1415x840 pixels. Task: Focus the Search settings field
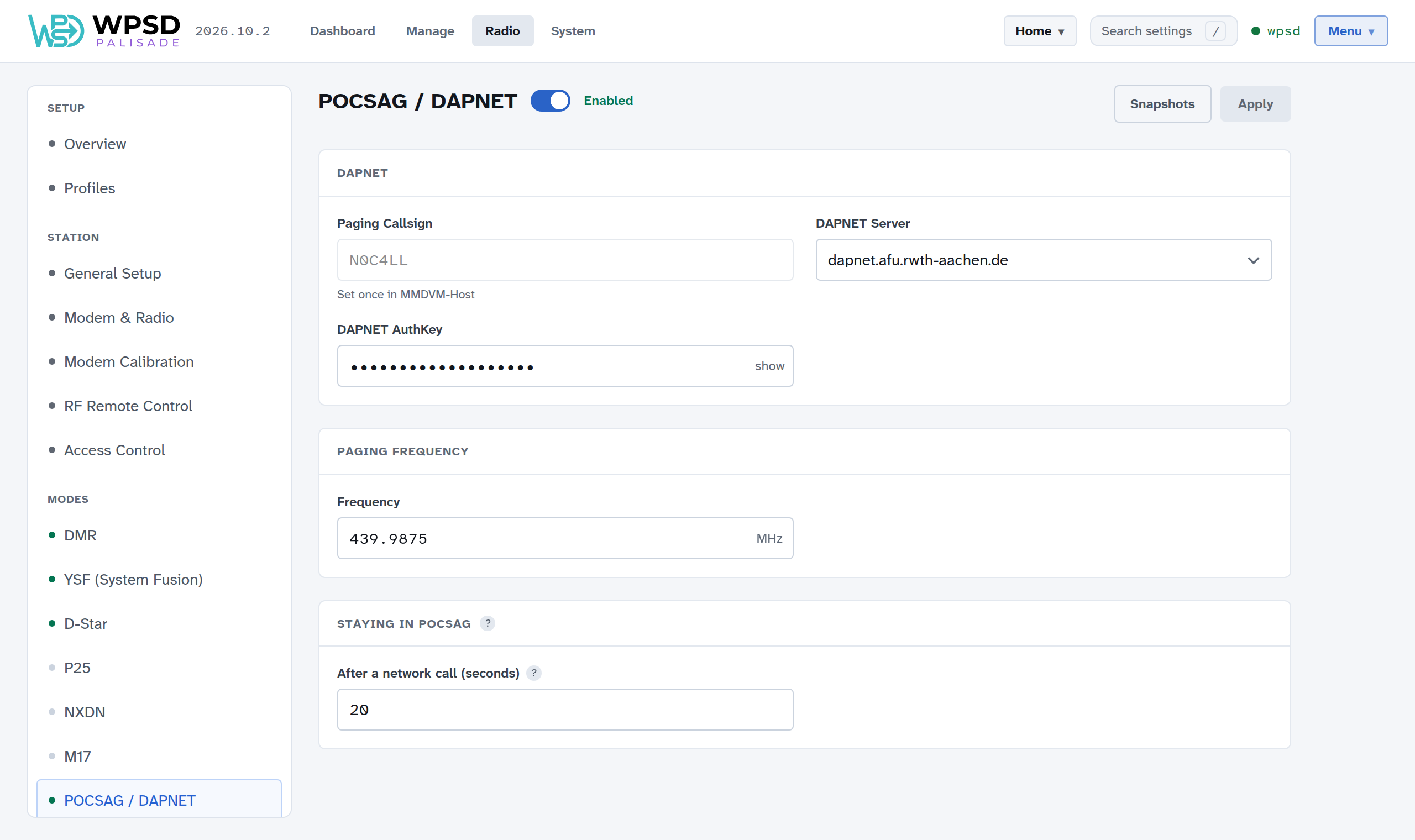click(1164, 31)
